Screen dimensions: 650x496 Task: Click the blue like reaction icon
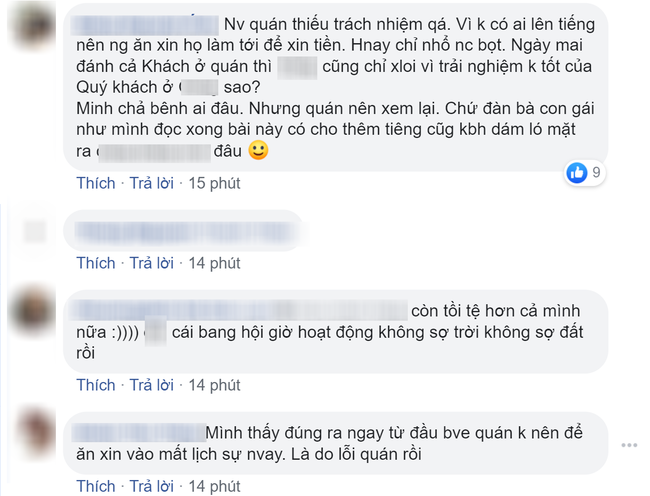[x=576, y=173]
